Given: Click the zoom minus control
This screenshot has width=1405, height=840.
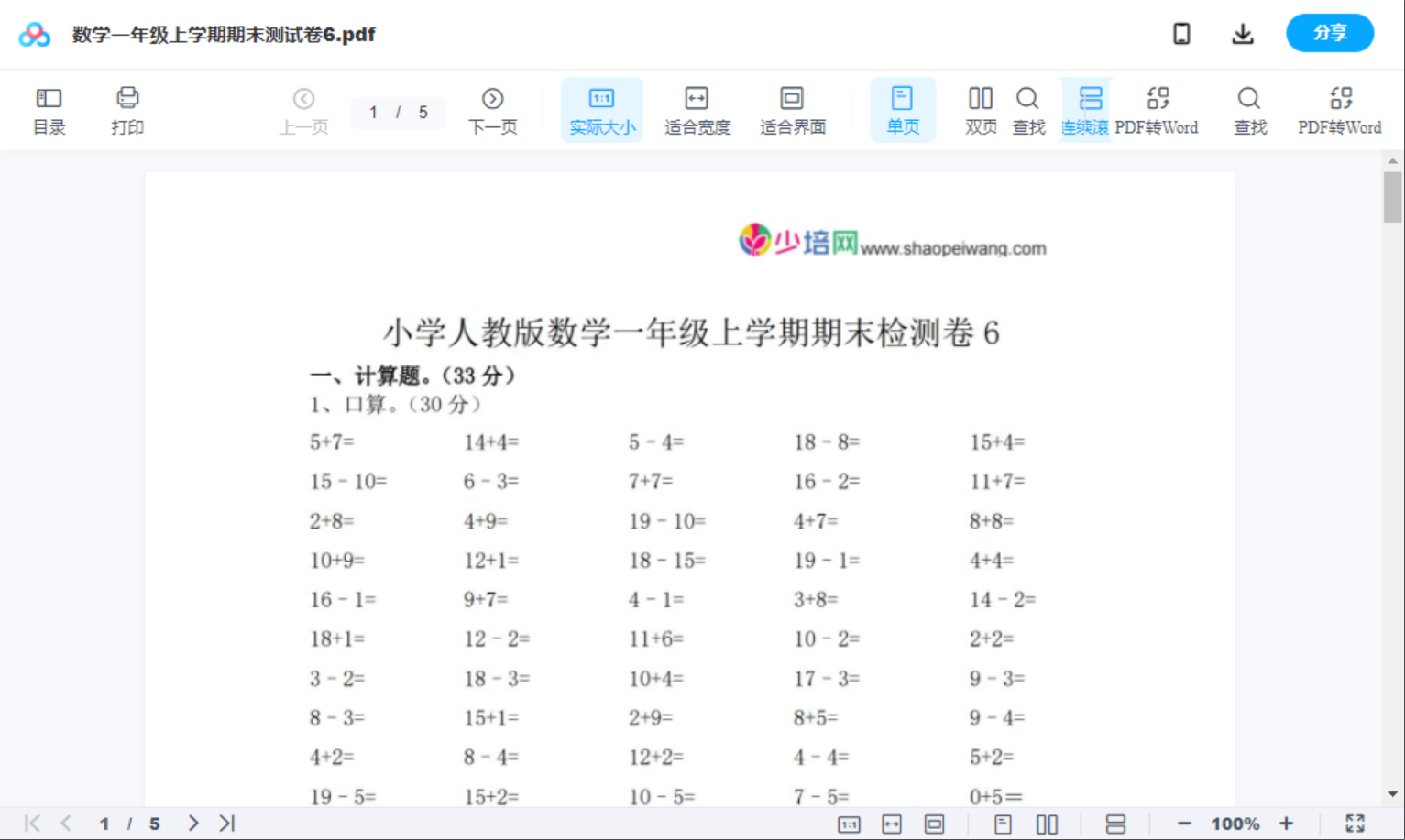Looking at the screenshot, I should click(1183, 823).
